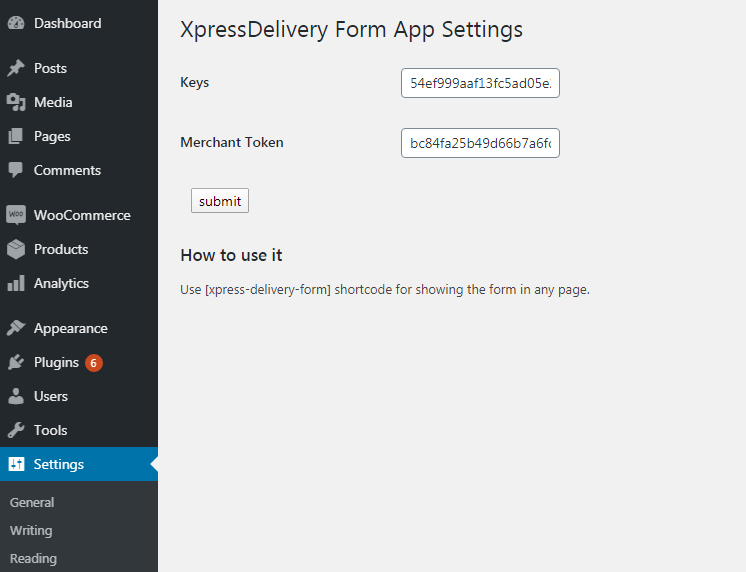
Task: Click the Users person icon
Action: [16, 396]
